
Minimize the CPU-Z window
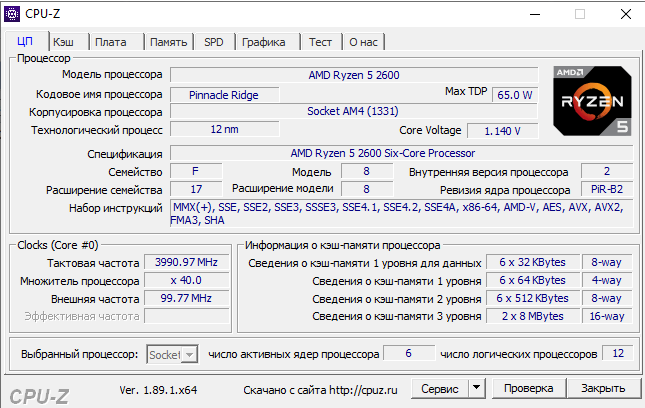click(x=535, y=14)
